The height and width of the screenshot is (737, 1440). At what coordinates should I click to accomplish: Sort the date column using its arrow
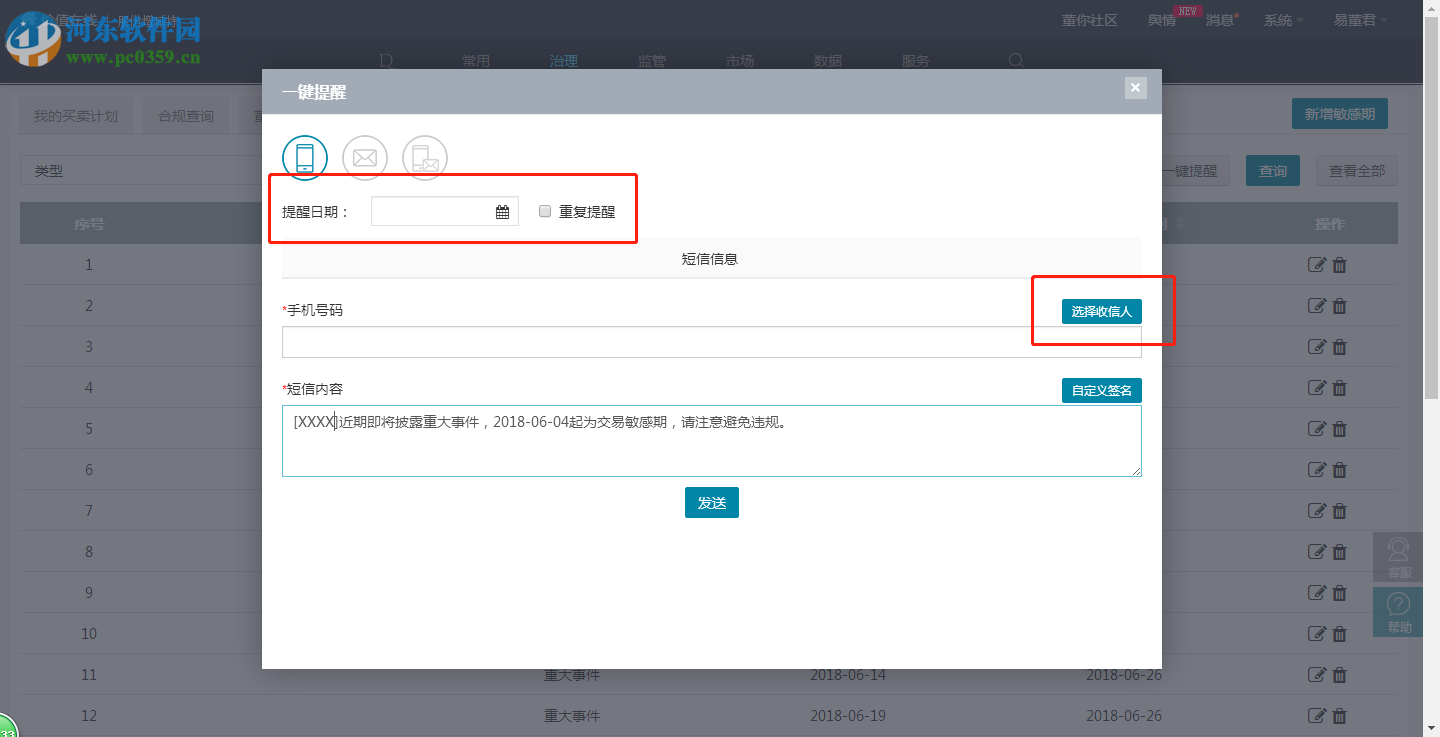(1180, 224)
